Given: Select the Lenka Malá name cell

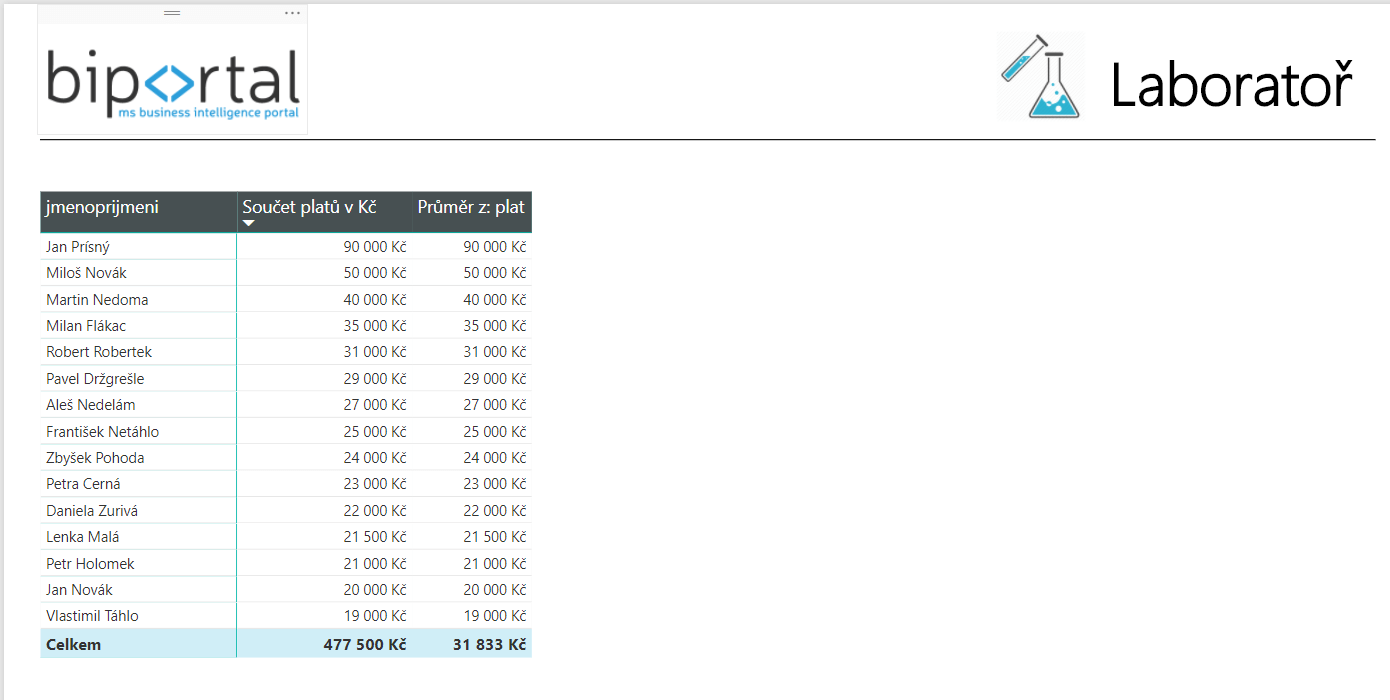Looking at the screenshot, I should [82, 537].
